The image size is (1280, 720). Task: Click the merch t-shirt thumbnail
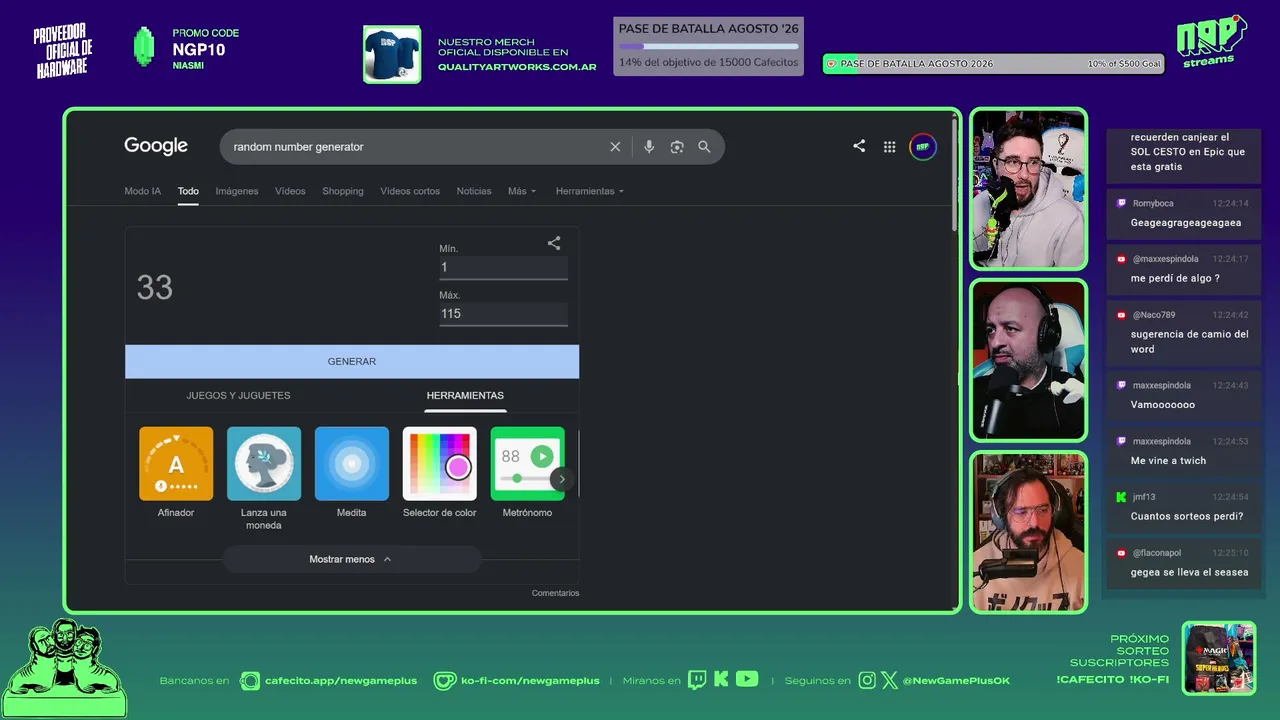point(392,54)
